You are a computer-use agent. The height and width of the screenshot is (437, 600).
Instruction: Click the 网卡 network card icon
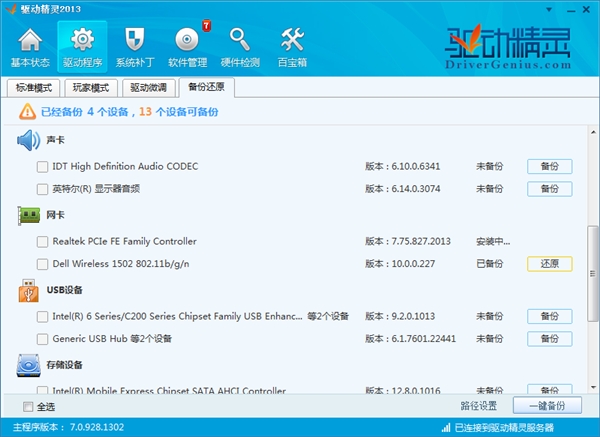pyautogui.click(x=29, y=215)
